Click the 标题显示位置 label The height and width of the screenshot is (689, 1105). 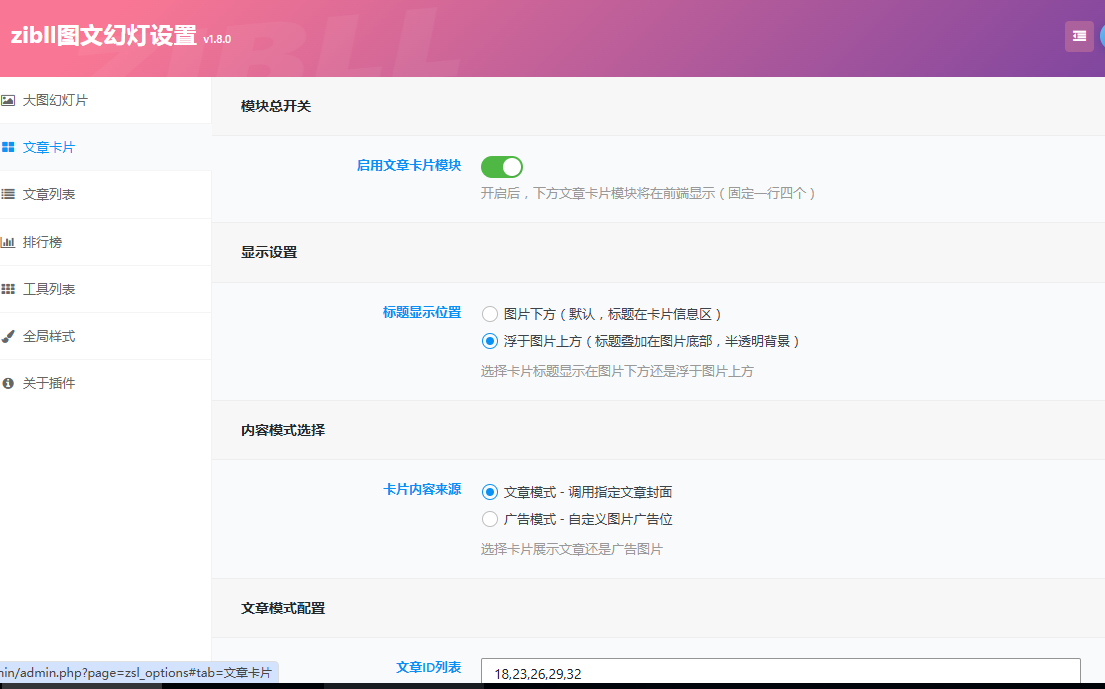(422, 313)
